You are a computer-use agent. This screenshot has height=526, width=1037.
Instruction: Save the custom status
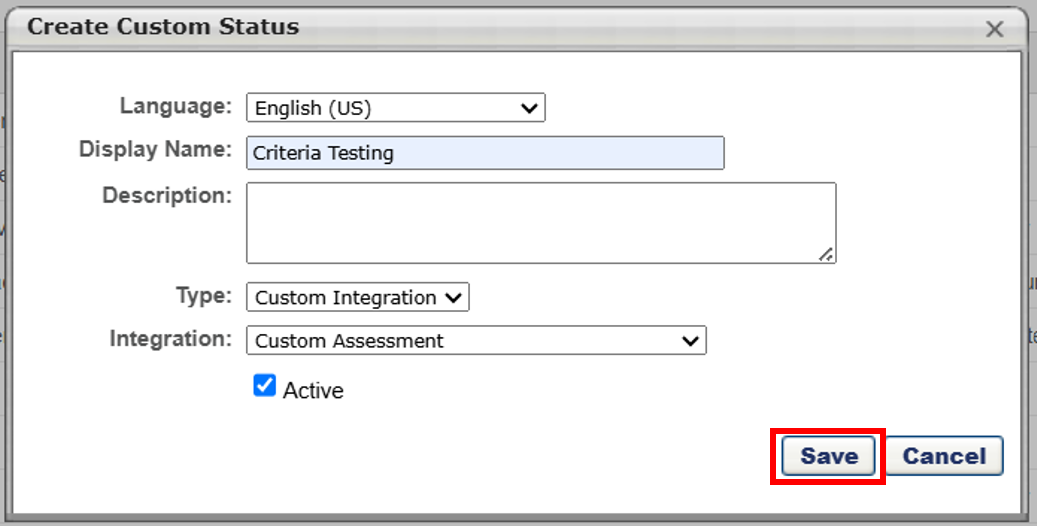point(829,456)
